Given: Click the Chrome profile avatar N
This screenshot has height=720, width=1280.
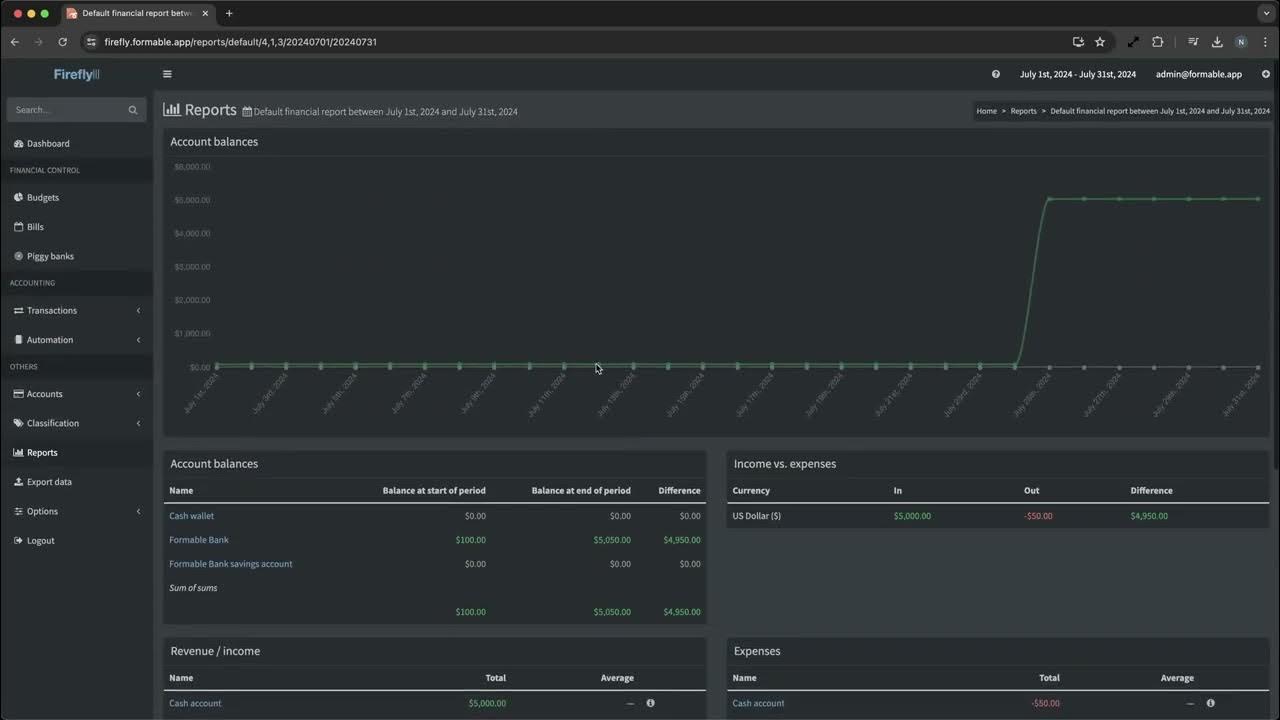Looking at the screenshot, I should [x=1241, y=42].
